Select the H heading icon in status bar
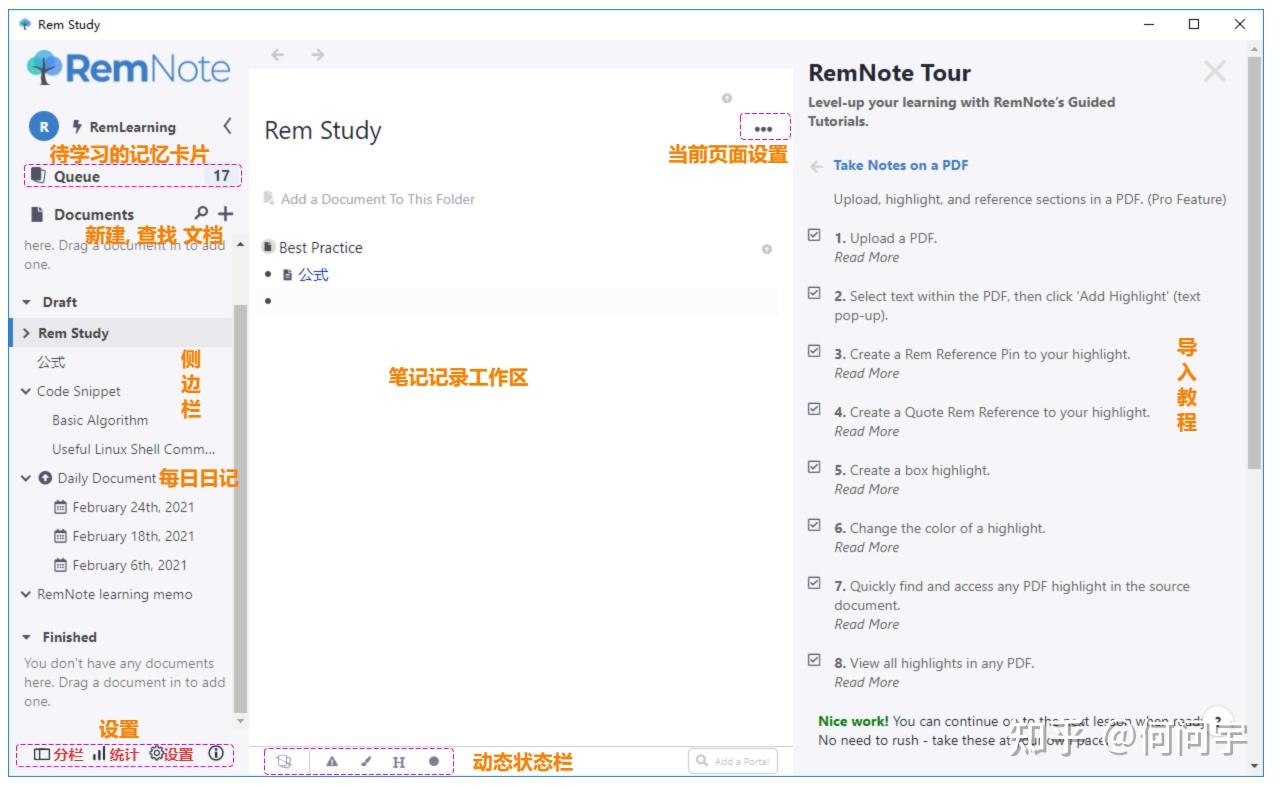The image size is (1281, 789). 398,761
